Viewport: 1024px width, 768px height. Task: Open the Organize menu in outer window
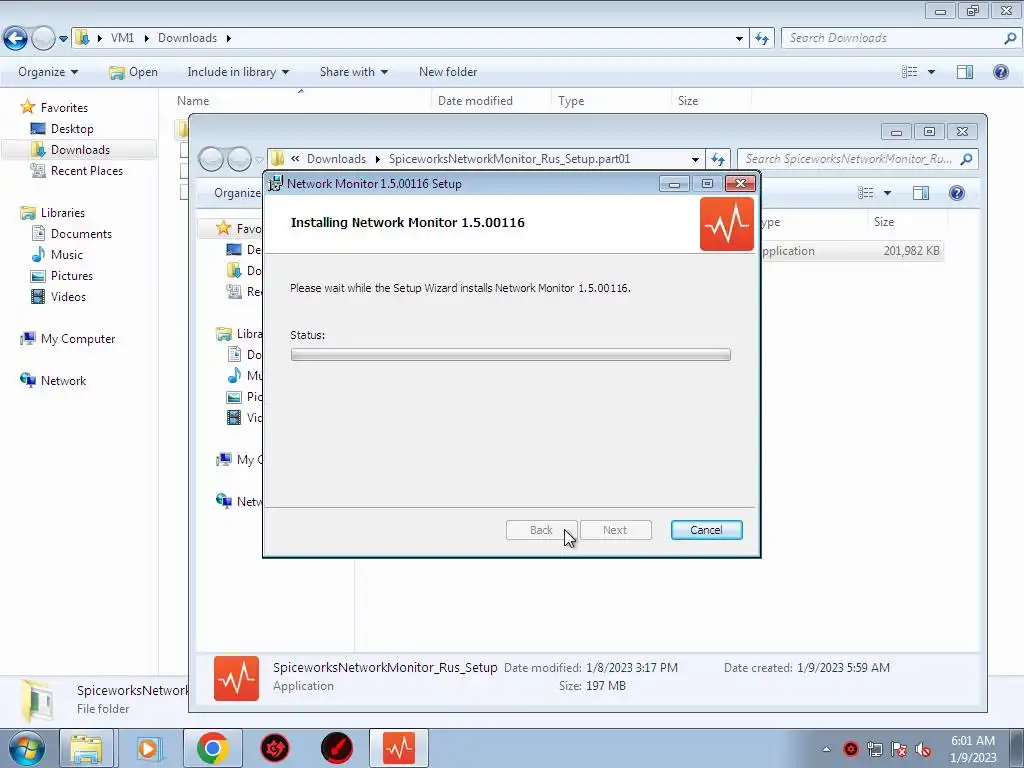point(48,72)
